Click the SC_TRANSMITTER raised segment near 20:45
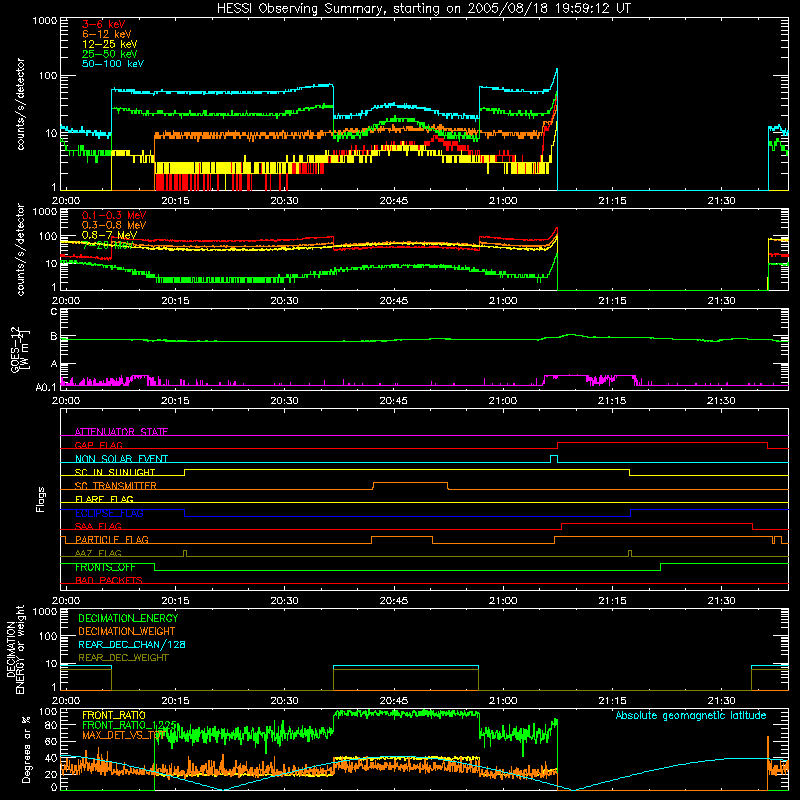 410,483
